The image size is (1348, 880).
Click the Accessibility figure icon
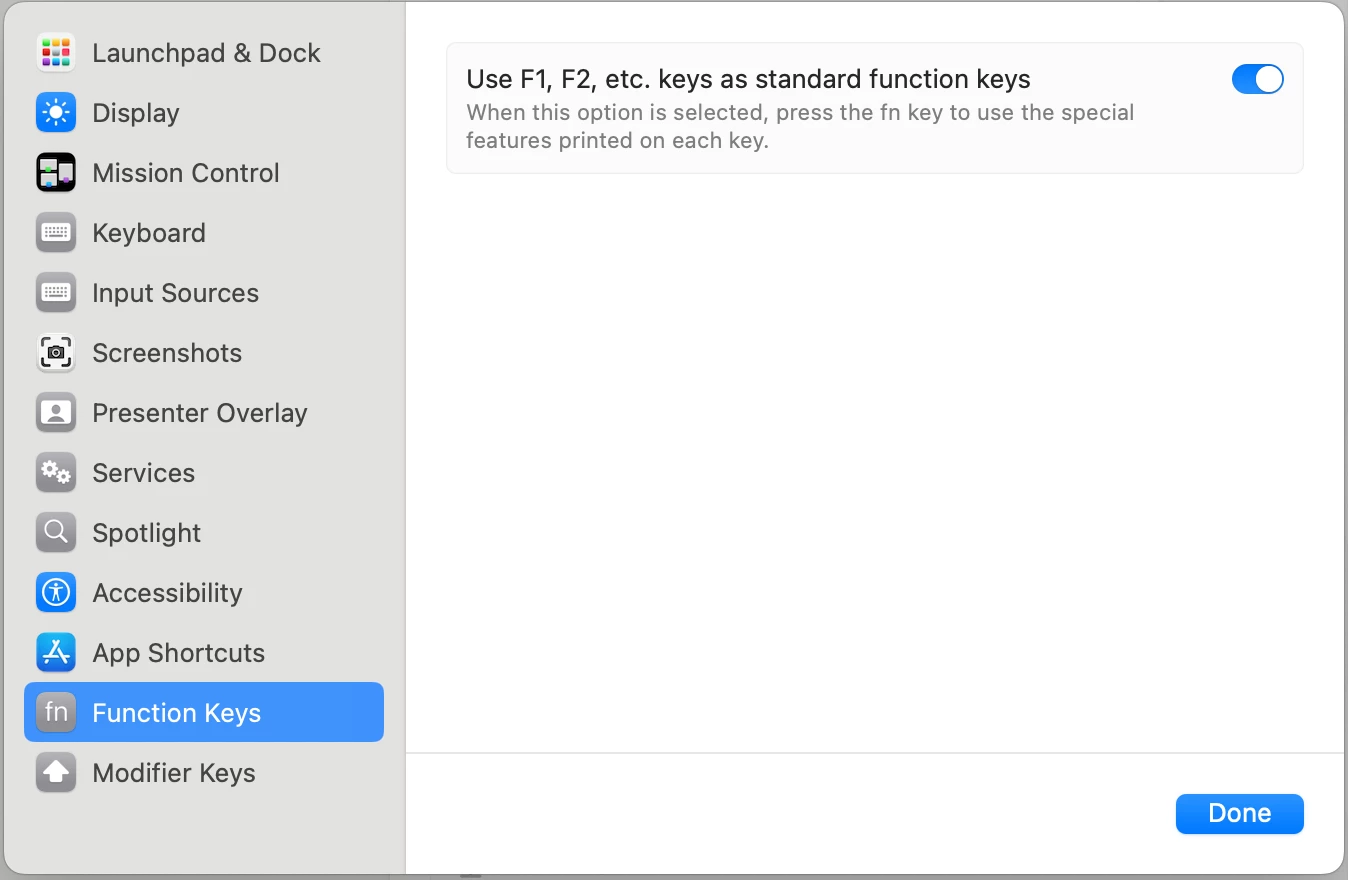pos(56,593)
